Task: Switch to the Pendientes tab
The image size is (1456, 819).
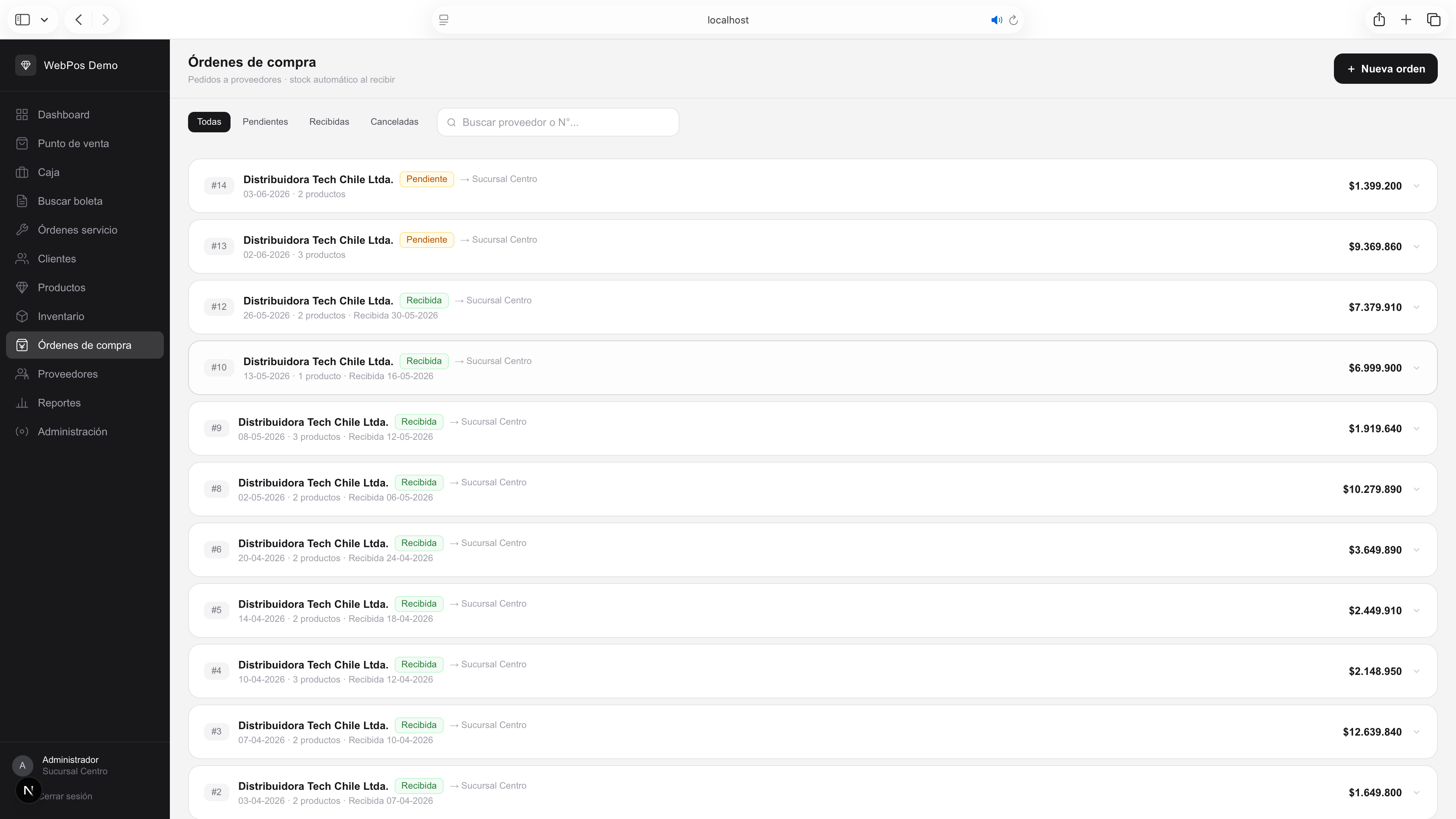Action: tap(265, 122)
